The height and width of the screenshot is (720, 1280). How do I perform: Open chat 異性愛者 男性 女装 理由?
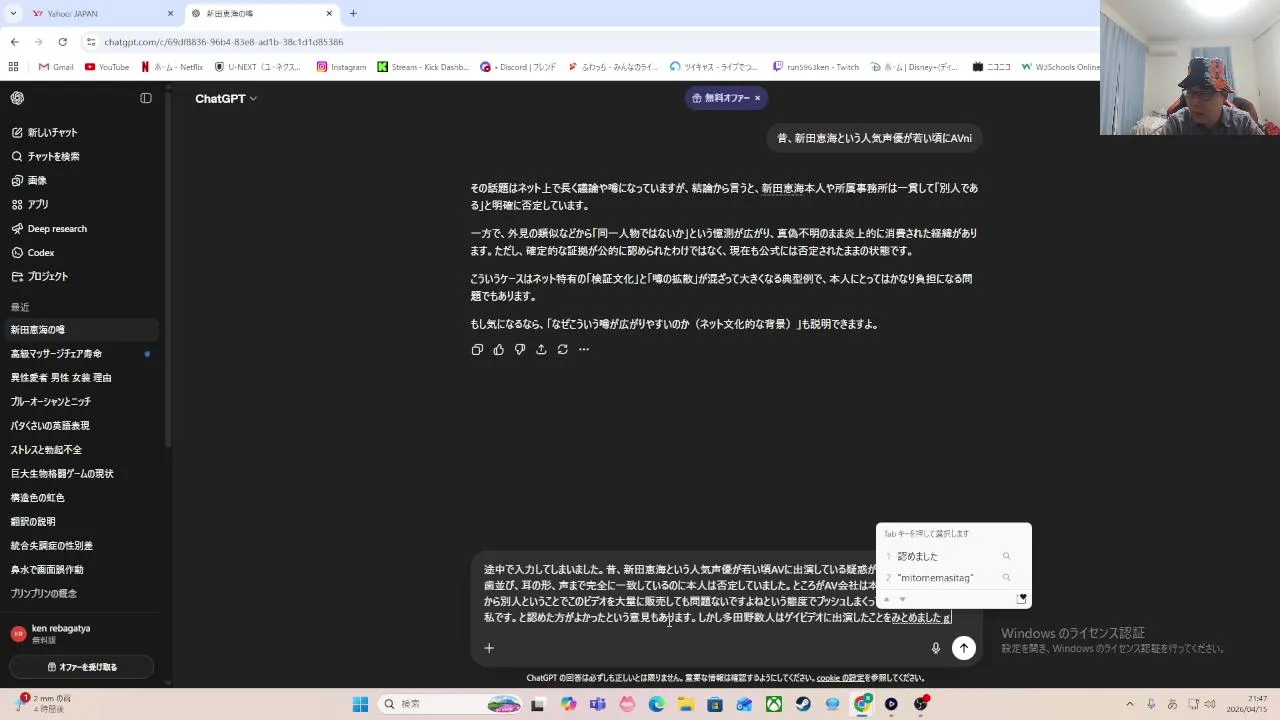[80, 378]
